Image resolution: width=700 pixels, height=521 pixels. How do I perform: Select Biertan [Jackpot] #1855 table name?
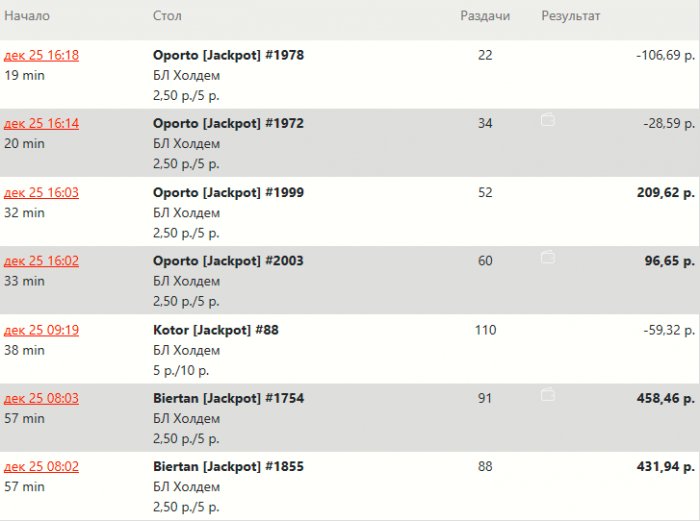pos(228,467)
